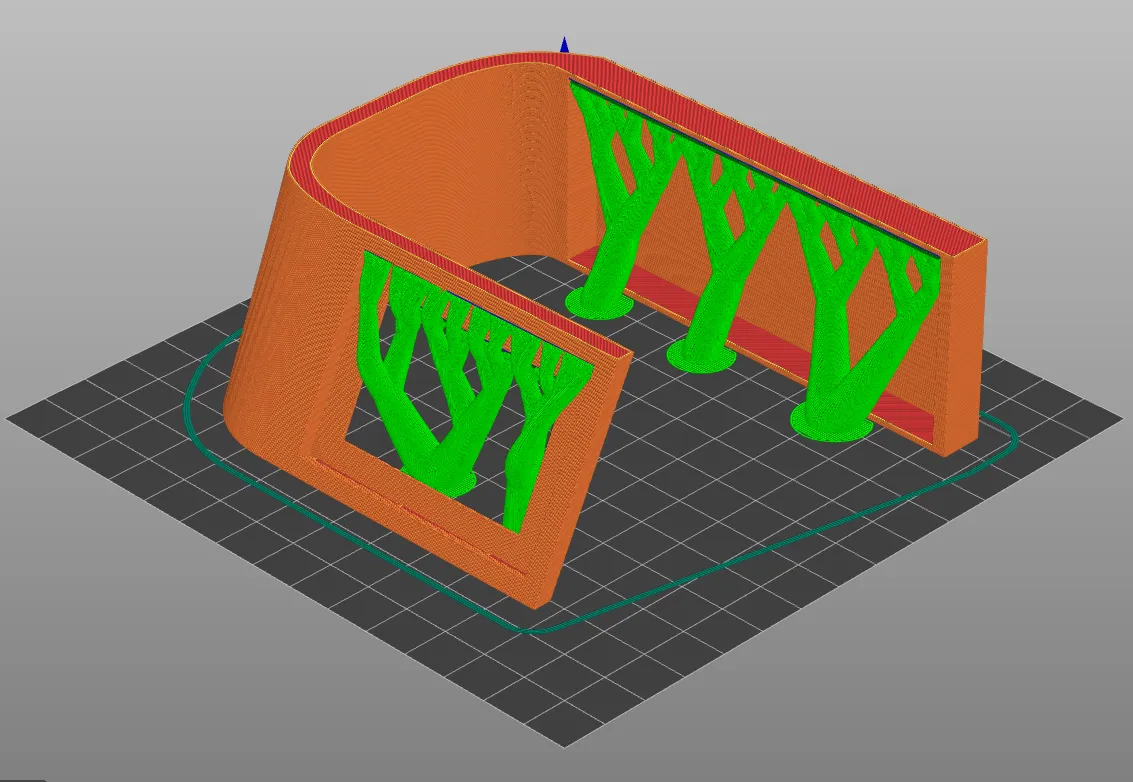Click the rightmost green tree support's round base
This screenshot has height=782, width=1133.
[831, 422]
